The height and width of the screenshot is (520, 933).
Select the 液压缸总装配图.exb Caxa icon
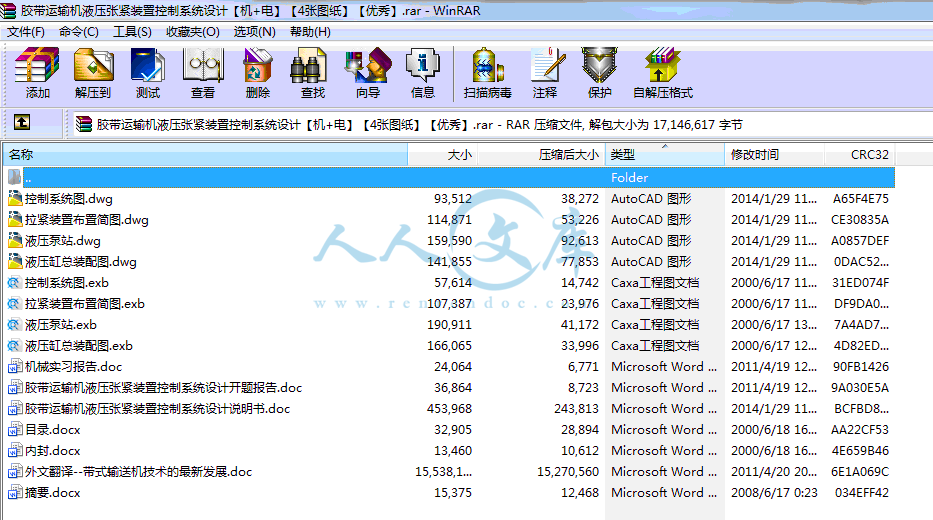(15, 346)
